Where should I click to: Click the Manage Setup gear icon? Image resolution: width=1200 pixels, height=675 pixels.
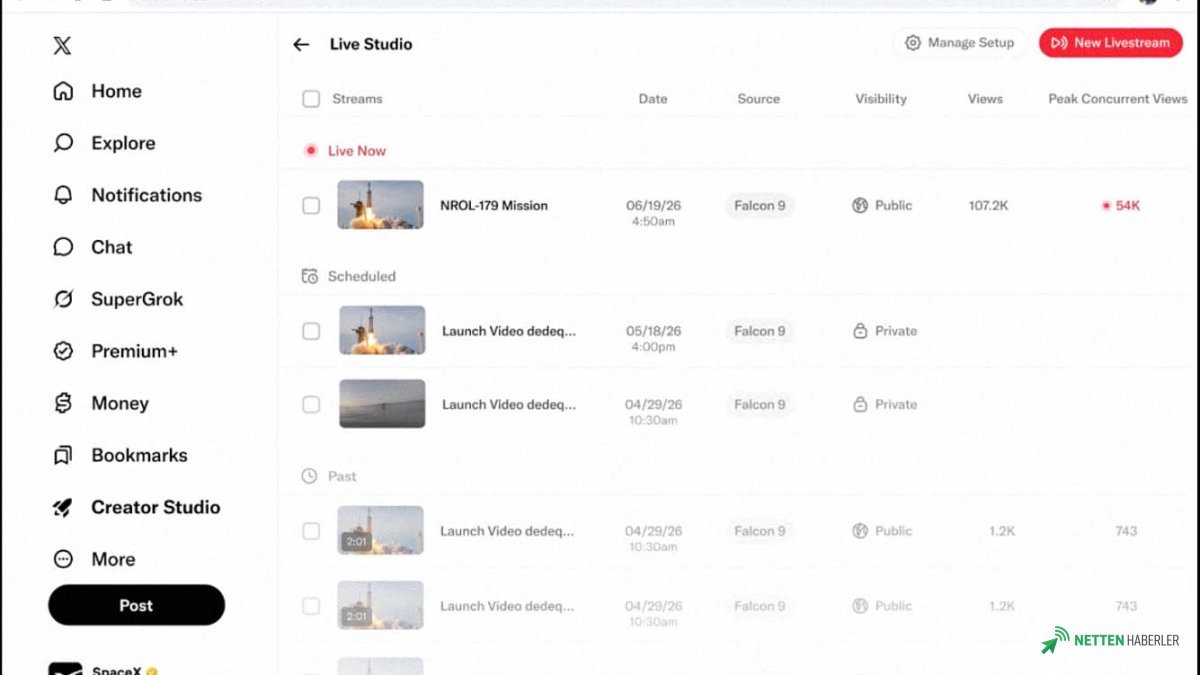coord(912,43)
